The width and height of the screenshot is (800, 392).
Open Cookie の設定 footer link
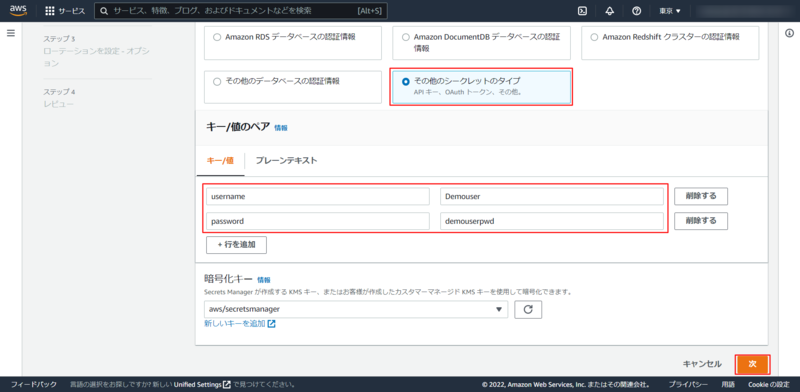coord(769,384)
